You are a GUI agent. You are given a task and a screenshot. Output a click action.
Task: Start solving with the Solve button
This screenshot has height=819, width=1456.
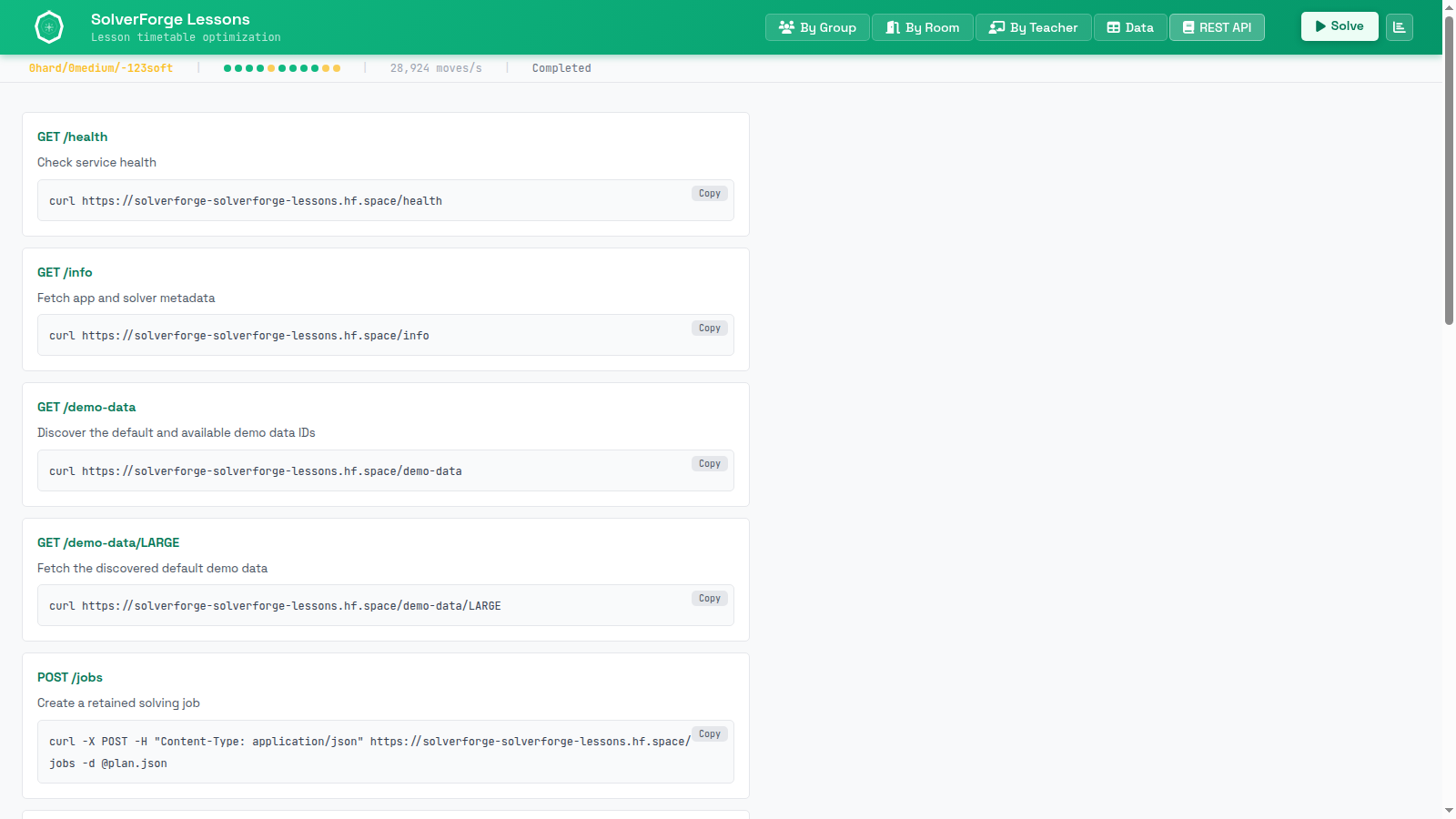pos(1340,26)
